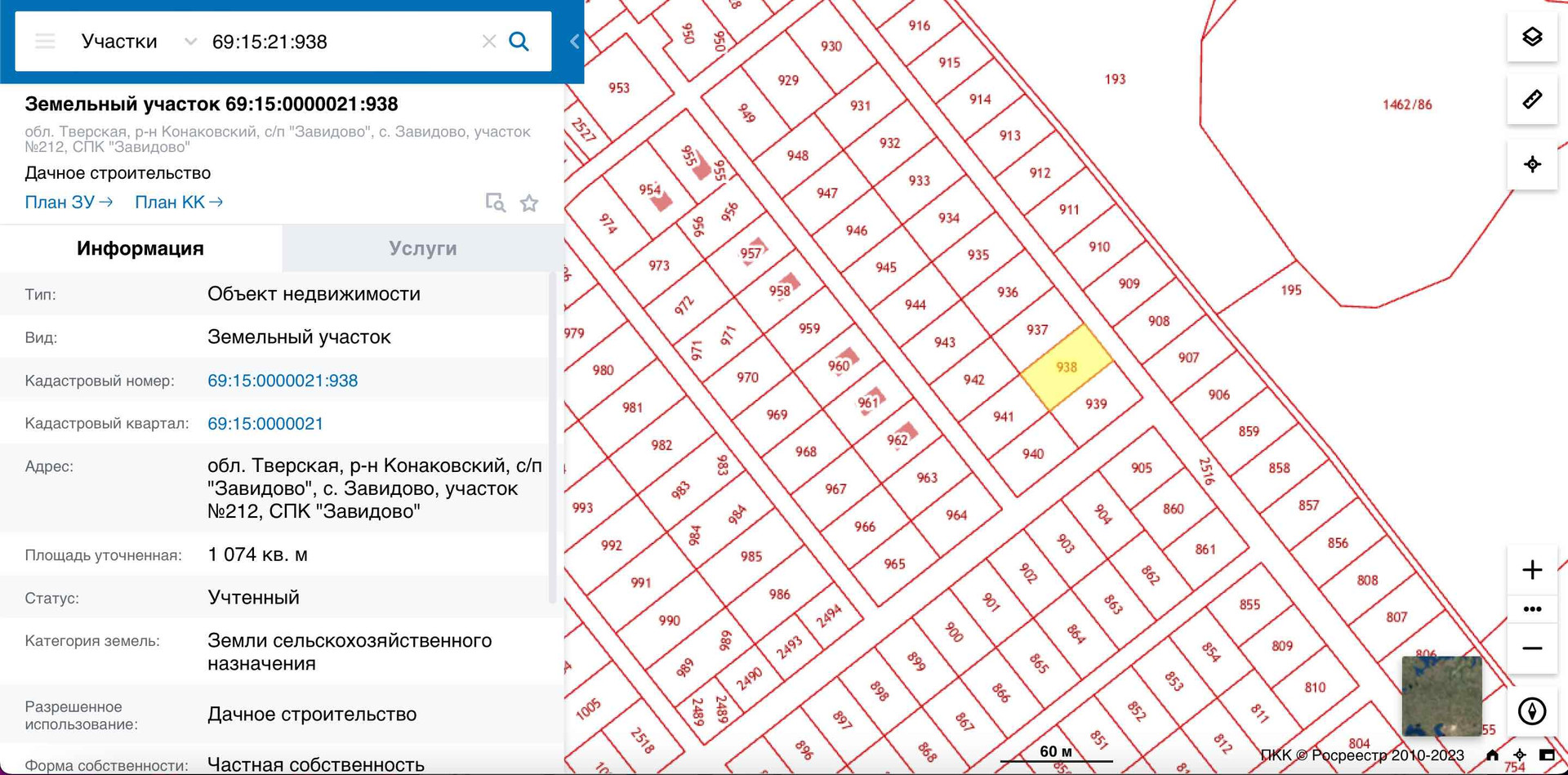Click the area value 1 074 кв. м
This screenshot has width=1568, height=775.
point(258,555)
